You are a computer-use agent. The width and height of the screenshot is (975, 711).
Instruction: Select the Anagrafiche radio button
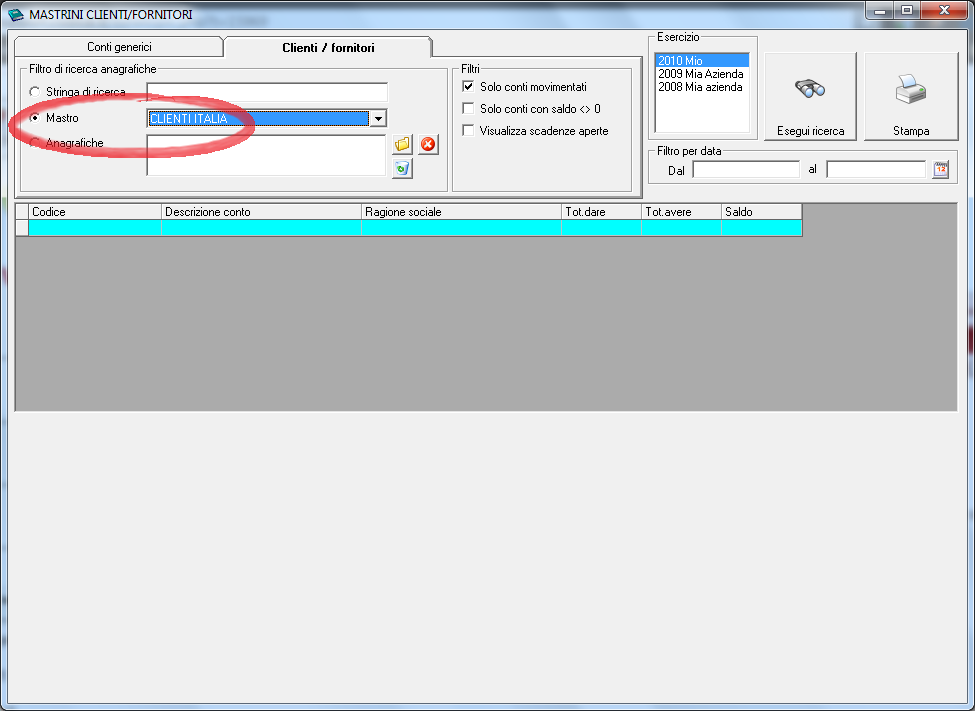(x=35, y=142)
